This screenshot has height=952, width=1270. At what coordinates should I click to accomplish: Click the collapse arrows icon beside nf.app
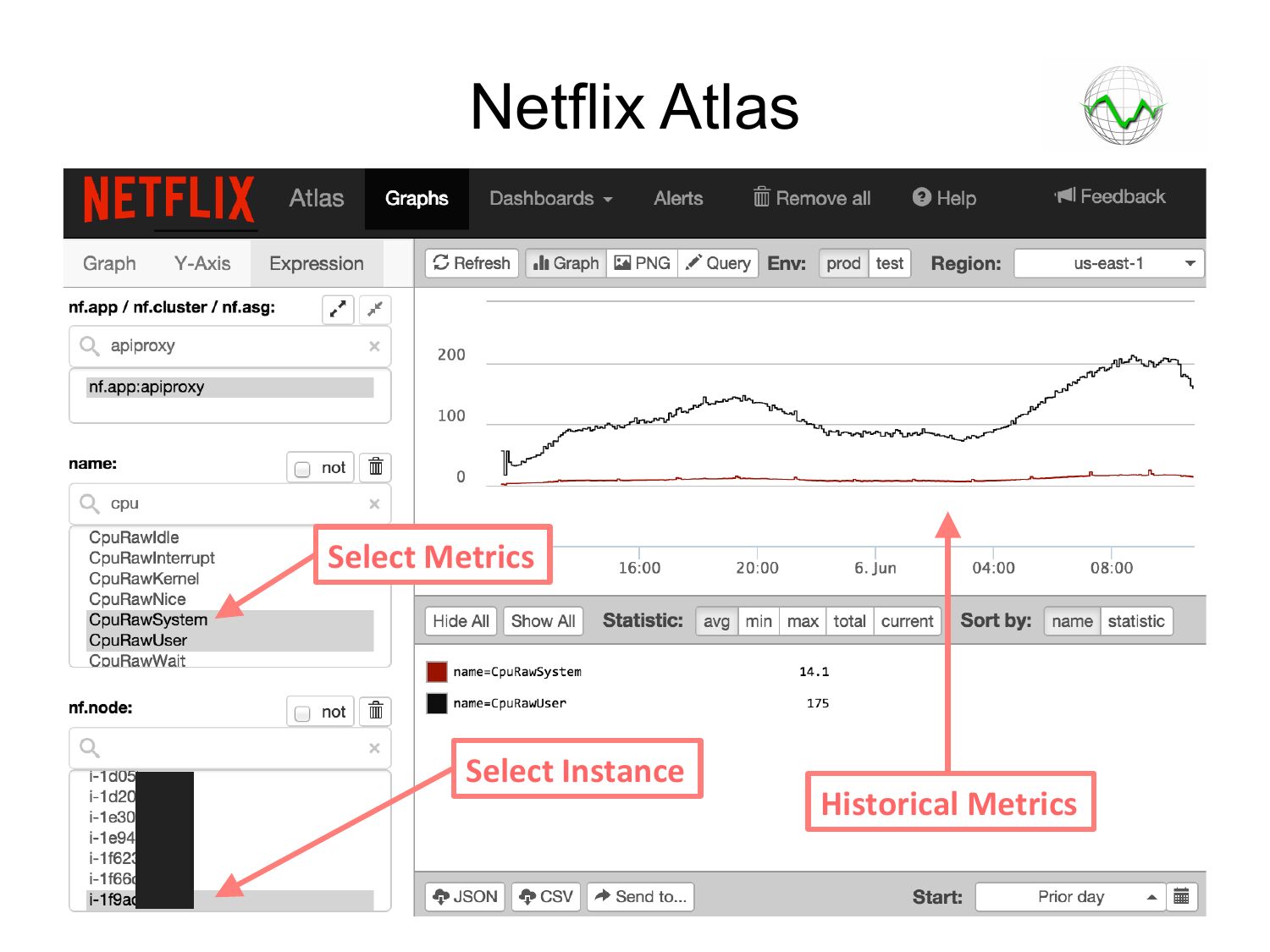pos(375,309)
